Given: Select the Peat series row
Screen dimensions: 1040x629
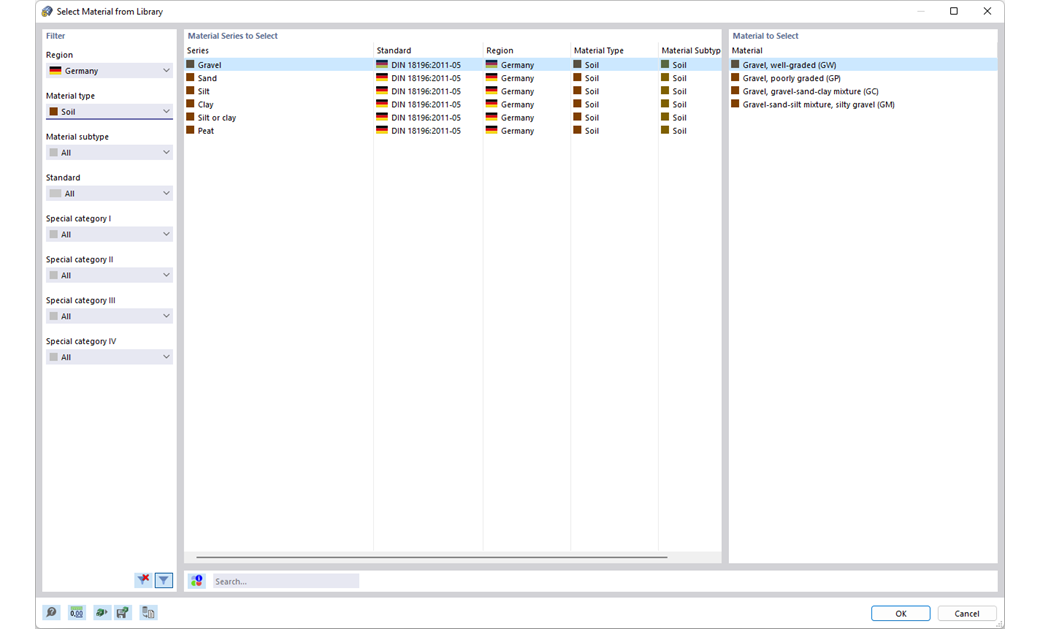Looking at the screenshot, I should coord(452,131).
